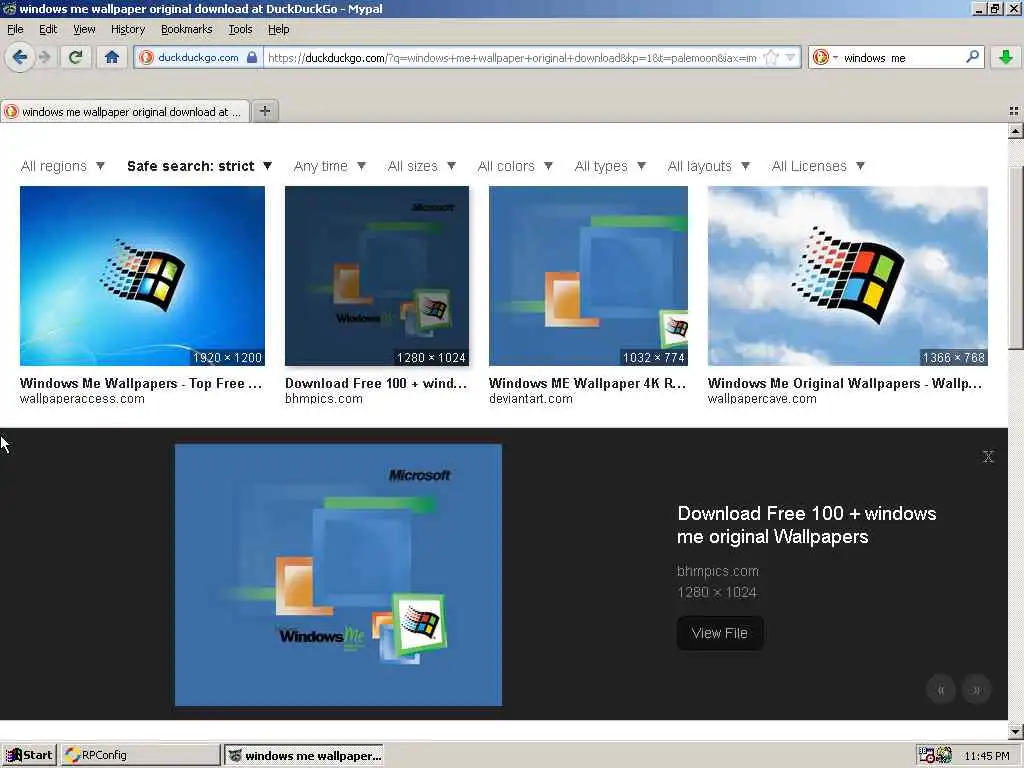Open the Windows Me Original Wallpapers result title
Image resolution: width=1024 pixels, height=768 pixels.
(844, 383)
